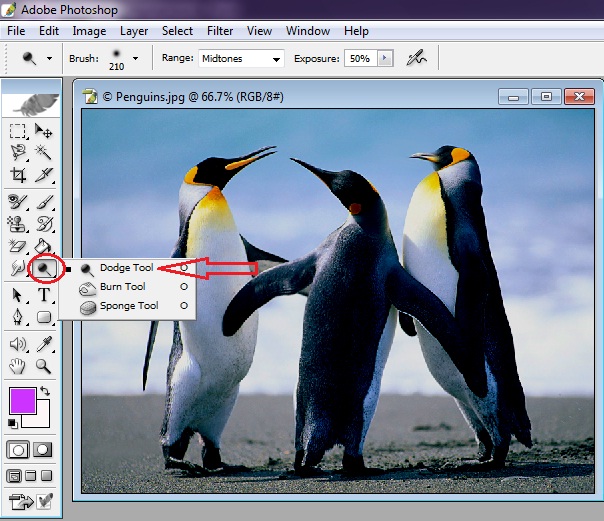Switch to Full Screen mode without menu
This screenshot has height=521, width=604.
(47, 476)
